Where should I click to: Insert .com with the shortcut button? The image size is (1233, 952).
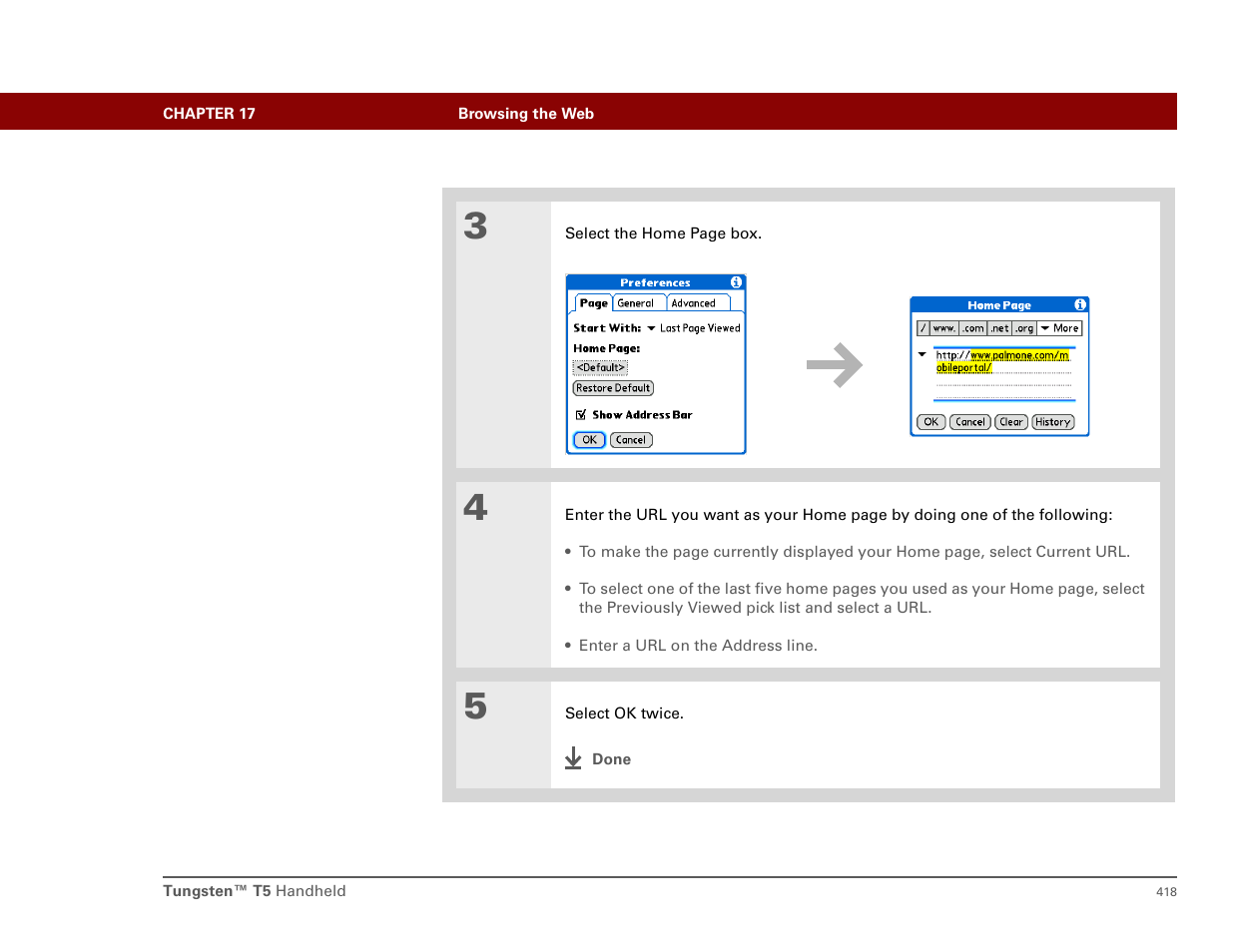tap(973, 328)
